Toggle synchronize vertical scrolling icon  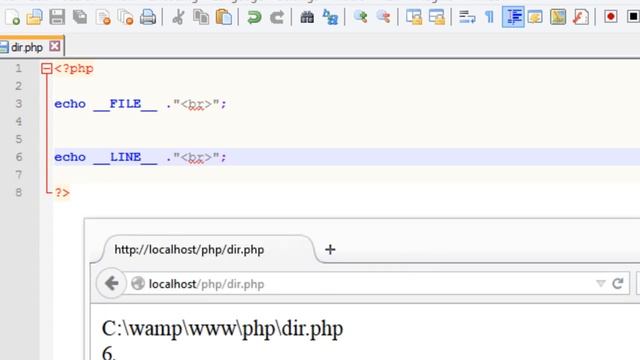coord(414,17)
